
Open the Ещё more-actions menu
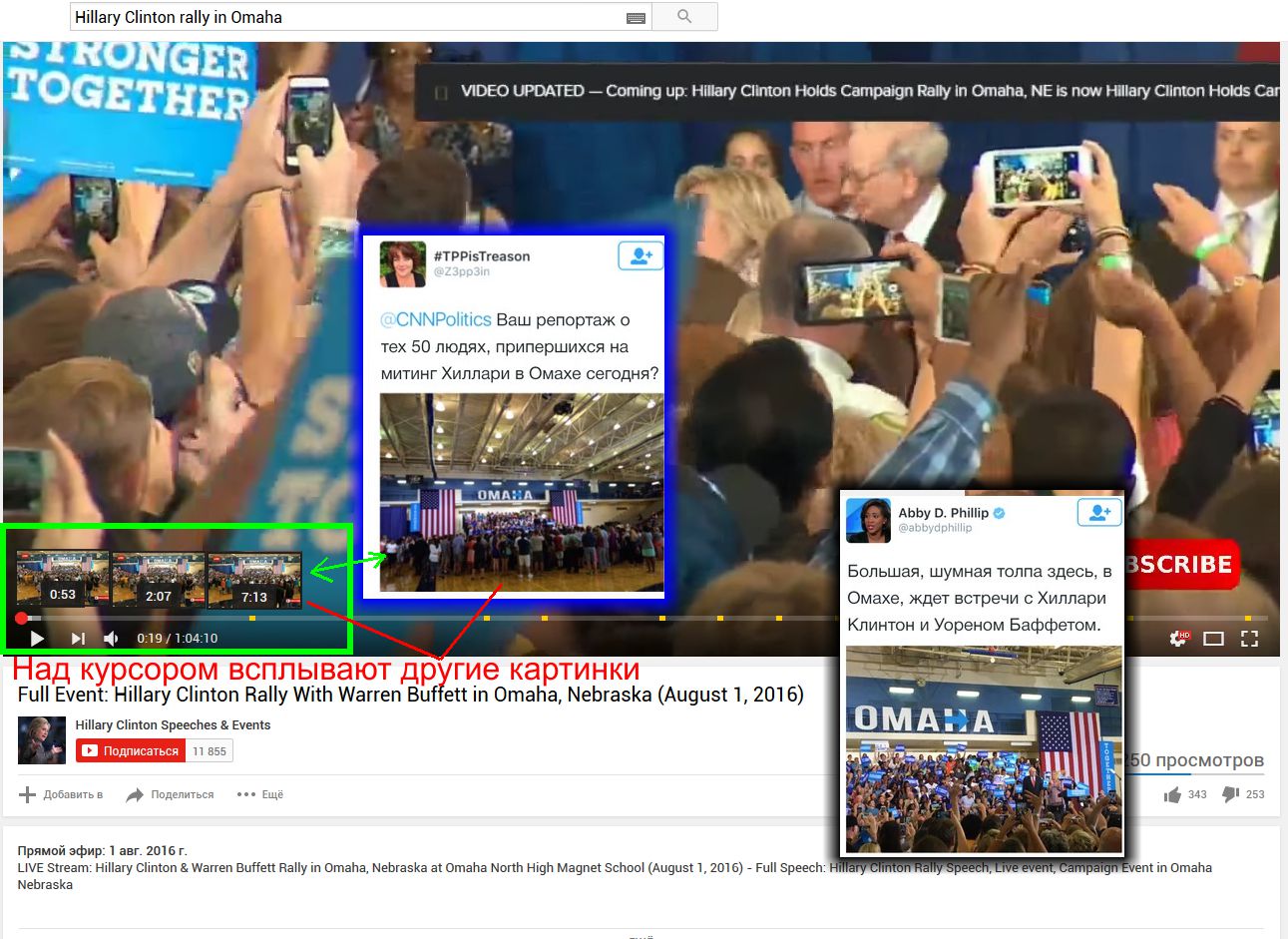click(260, 795)
